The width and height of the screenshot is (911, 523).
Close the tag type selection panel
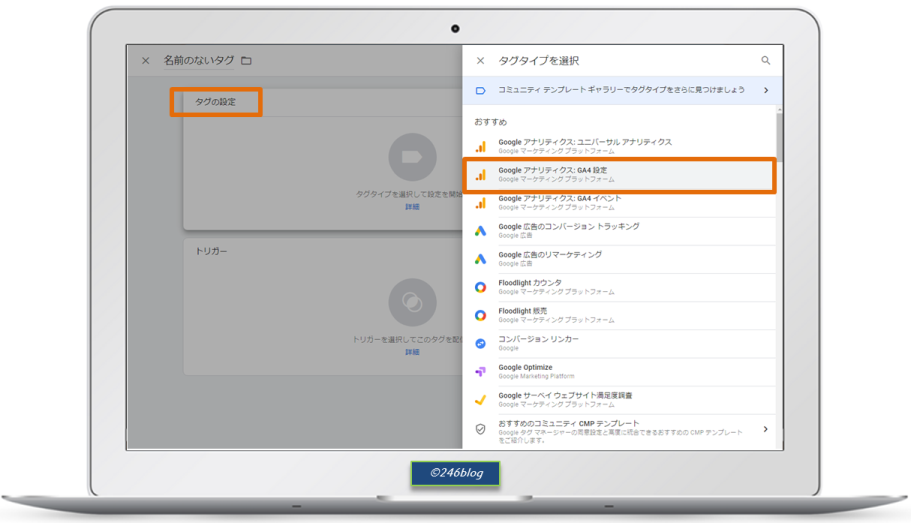[480, 60]
